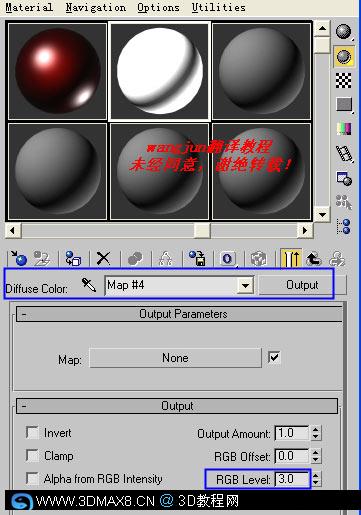The width and height of the screenshot is (361, 515).
Task: Collapse the Output rollout
Action: tap(177, 406)
